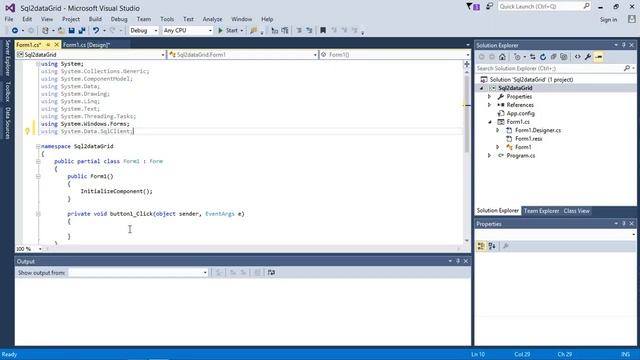Toggle word wrap in Output panel

[271, 273]
